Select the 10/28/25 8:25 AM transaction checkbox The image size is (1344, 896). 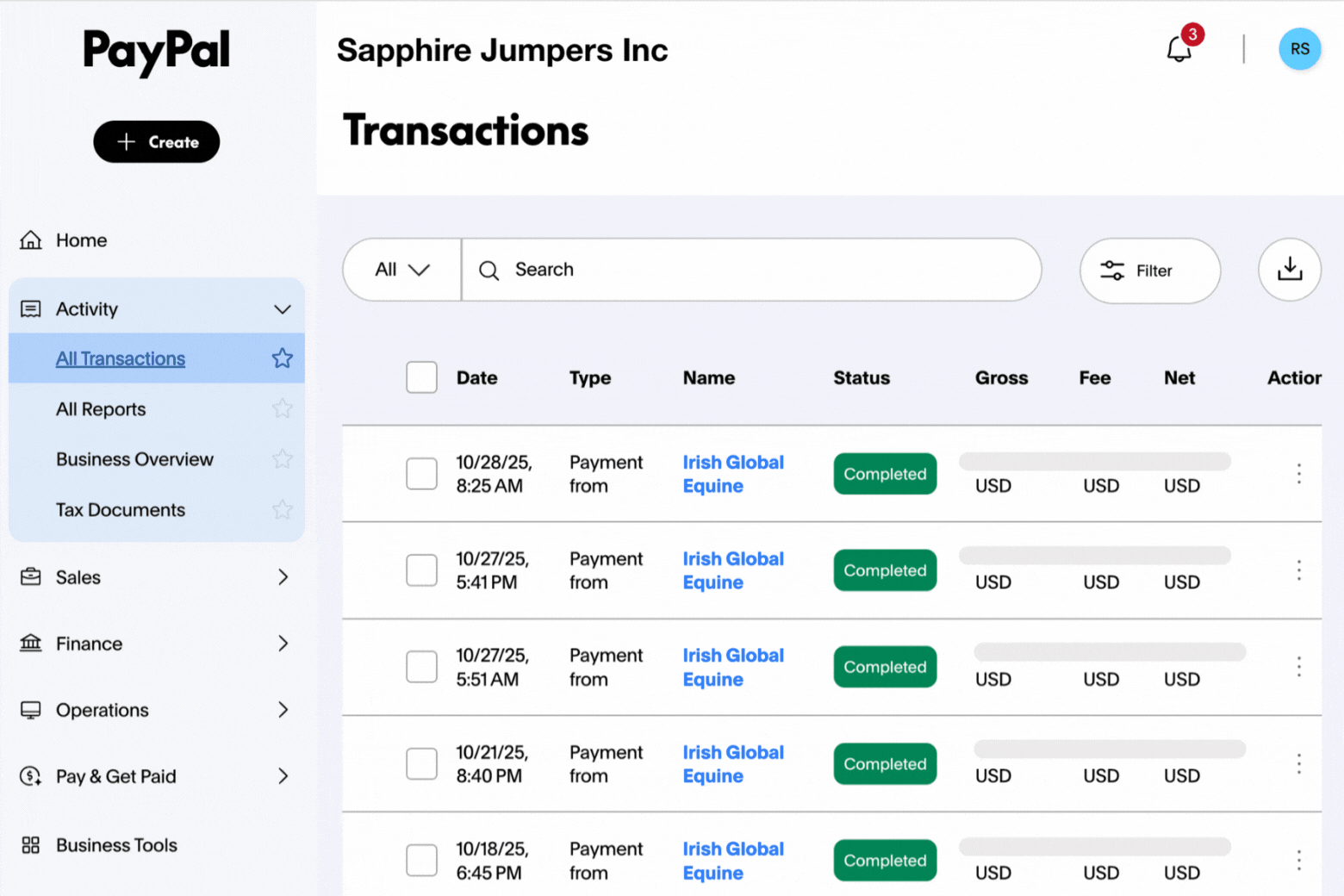(x=421, y=474)
